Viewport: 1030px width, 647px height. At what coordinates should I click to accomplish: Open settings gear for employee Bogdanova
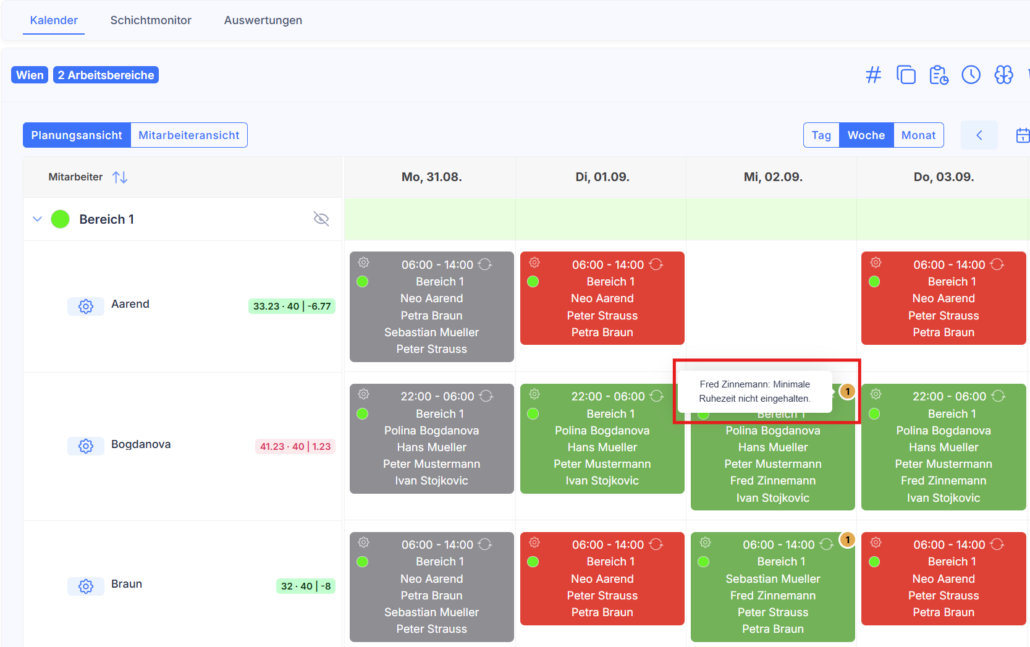[x=85, y=446]
